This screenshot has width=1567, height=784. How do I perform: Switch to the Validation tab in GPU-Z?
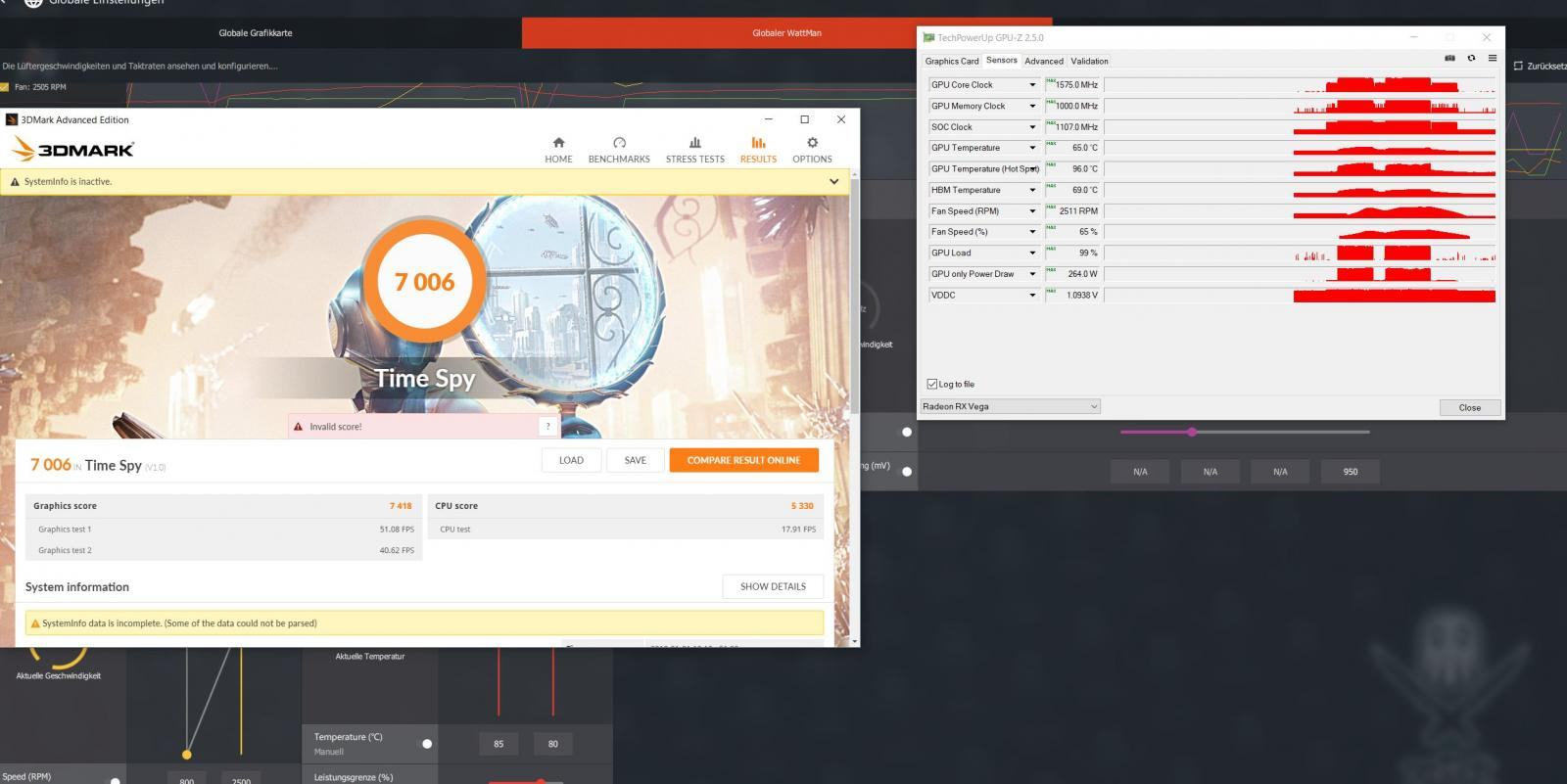1089,61
